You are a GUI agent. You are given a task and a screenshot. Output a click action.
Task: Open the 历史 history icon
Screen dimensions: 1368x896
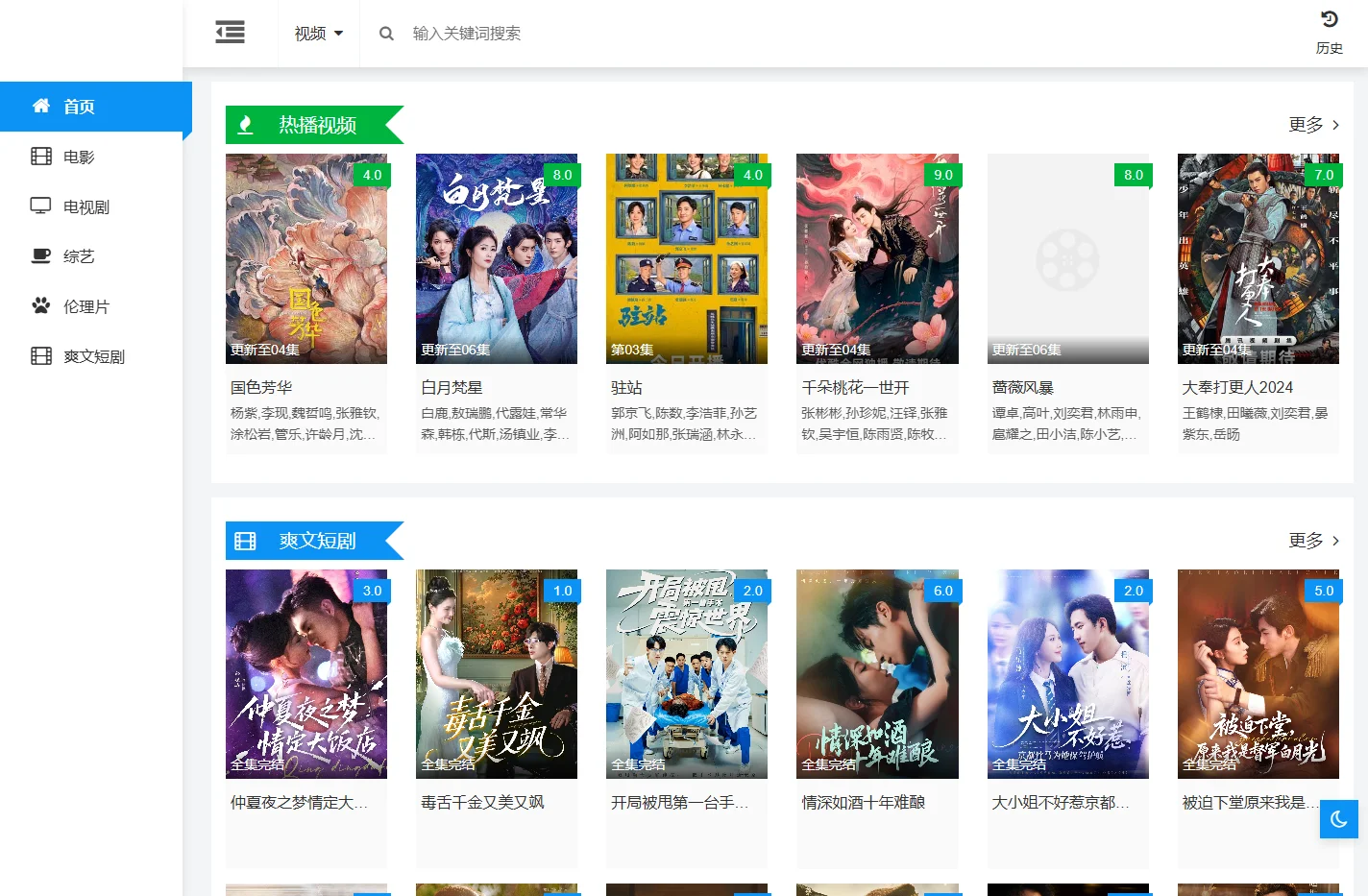1329,33
